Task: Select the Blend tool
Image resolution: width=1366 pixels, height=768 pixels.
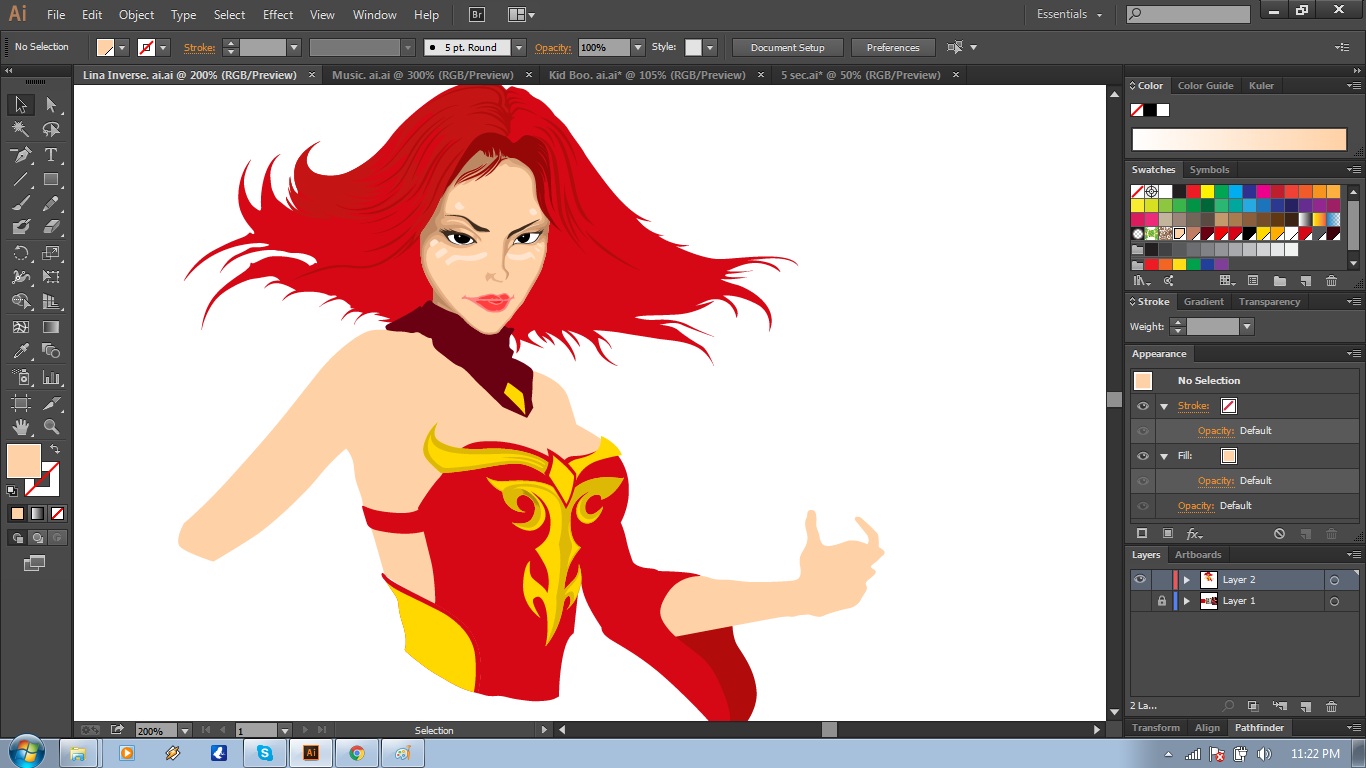Action: pyautogui.click(x=51, y=352)
